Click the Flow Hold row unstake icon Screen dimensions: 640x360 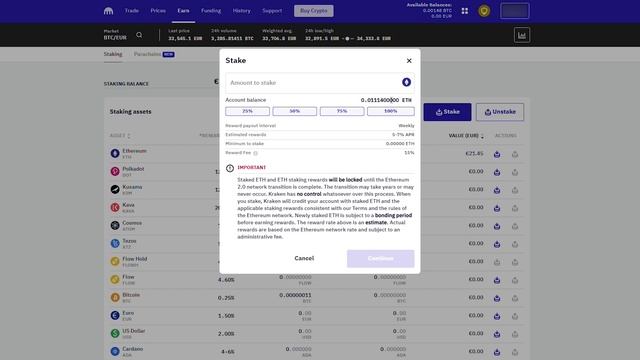515,262
